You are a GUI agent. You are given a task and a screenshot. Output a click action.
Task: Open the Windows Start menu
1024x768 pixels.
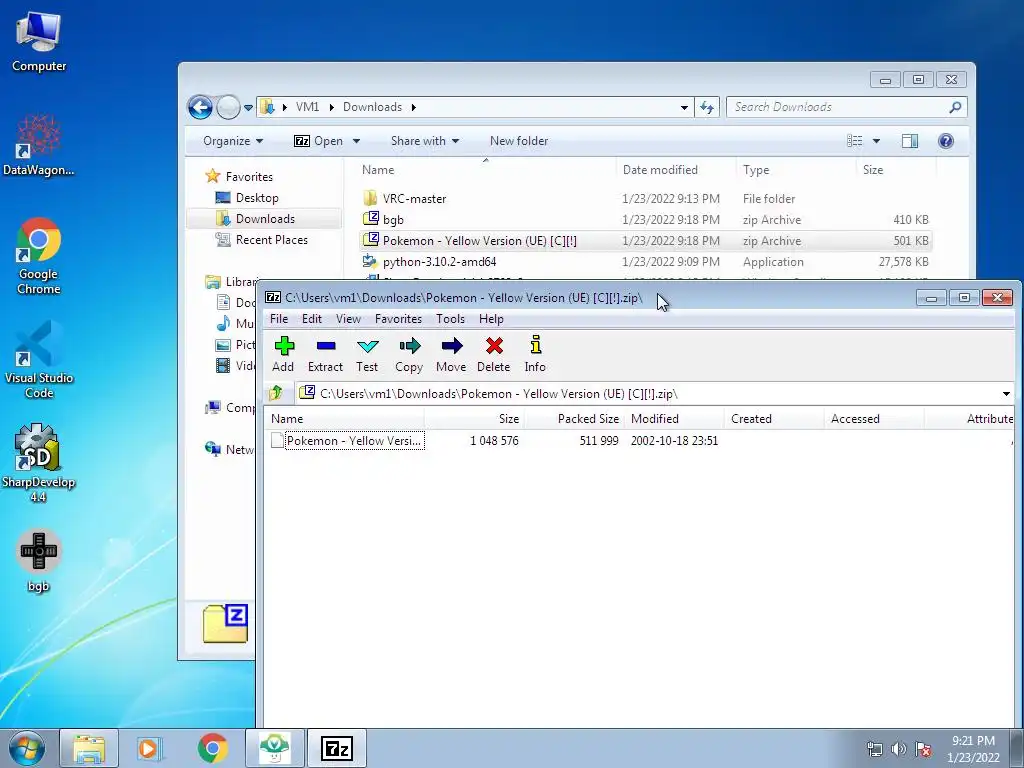(27, 748)
